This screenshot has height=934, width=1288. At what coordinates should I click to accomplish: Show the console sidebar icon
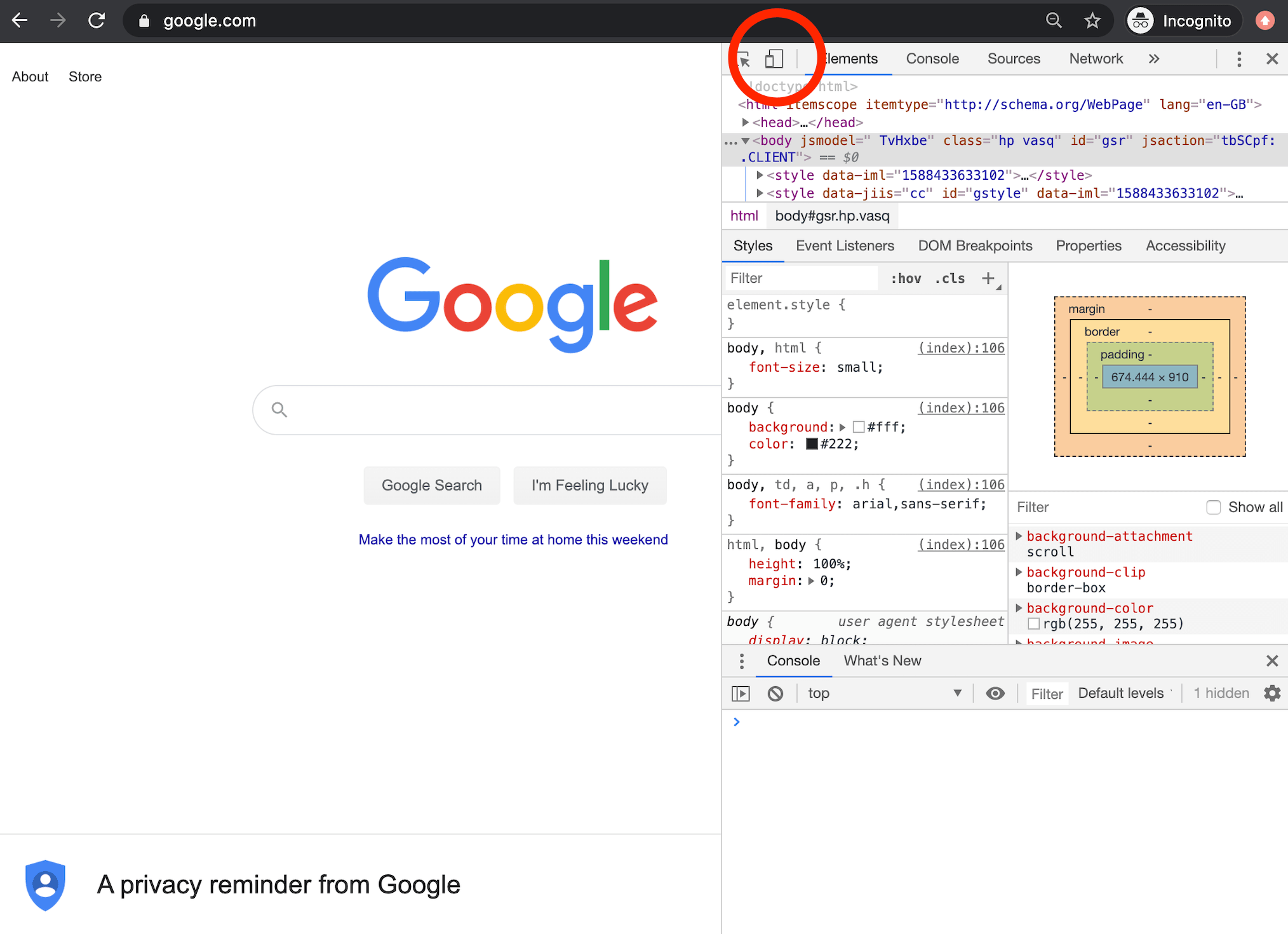point(741,693)
